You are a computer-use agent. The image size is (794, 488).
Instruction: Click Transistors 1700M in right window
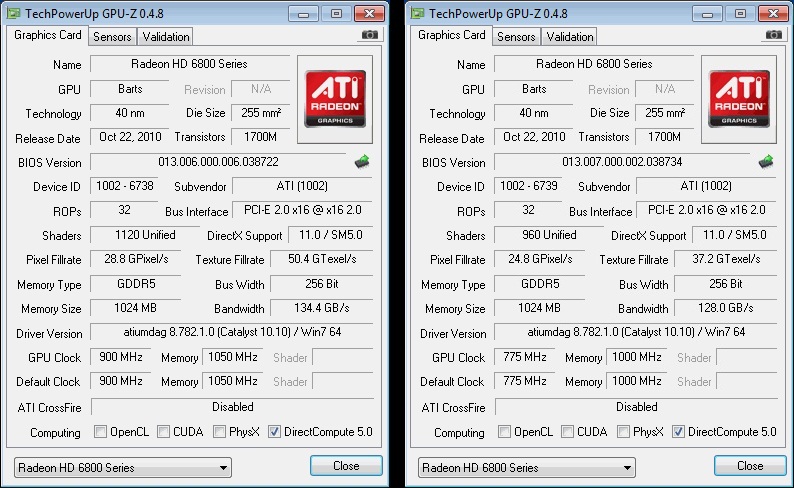tap(664, 137)
